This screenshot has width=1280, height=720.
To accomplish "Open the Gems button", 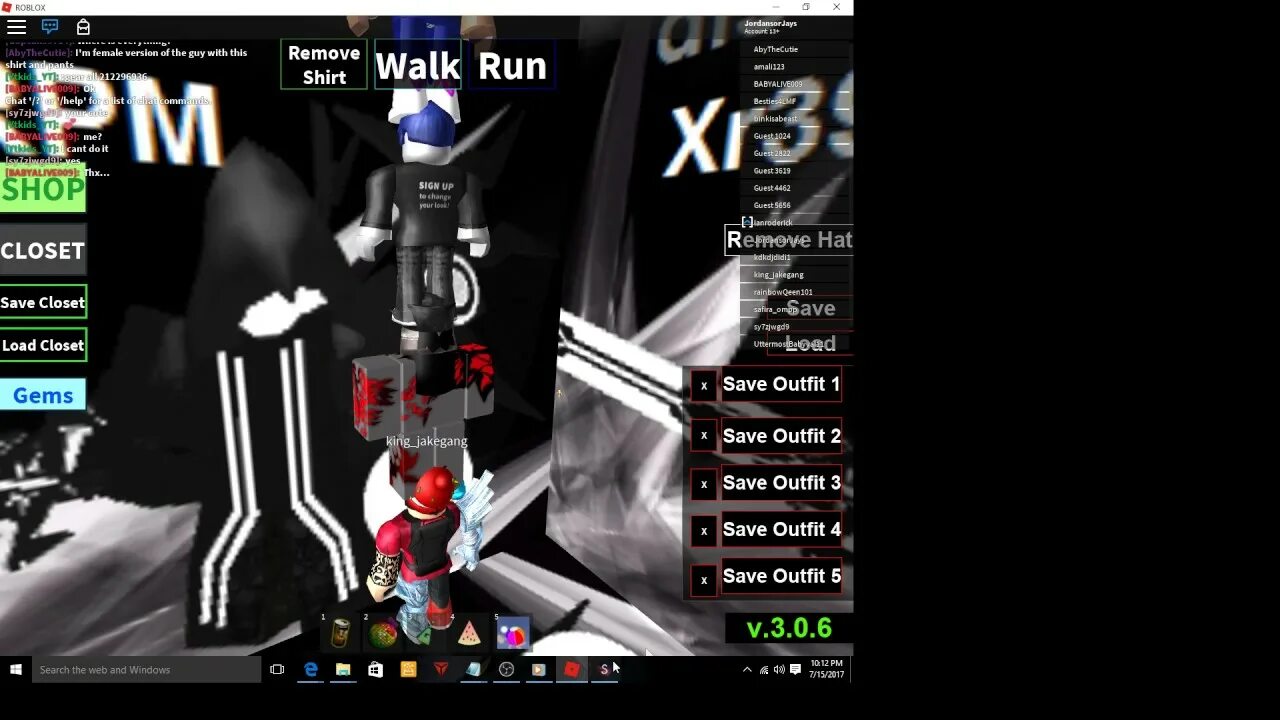I will [43, 395].
